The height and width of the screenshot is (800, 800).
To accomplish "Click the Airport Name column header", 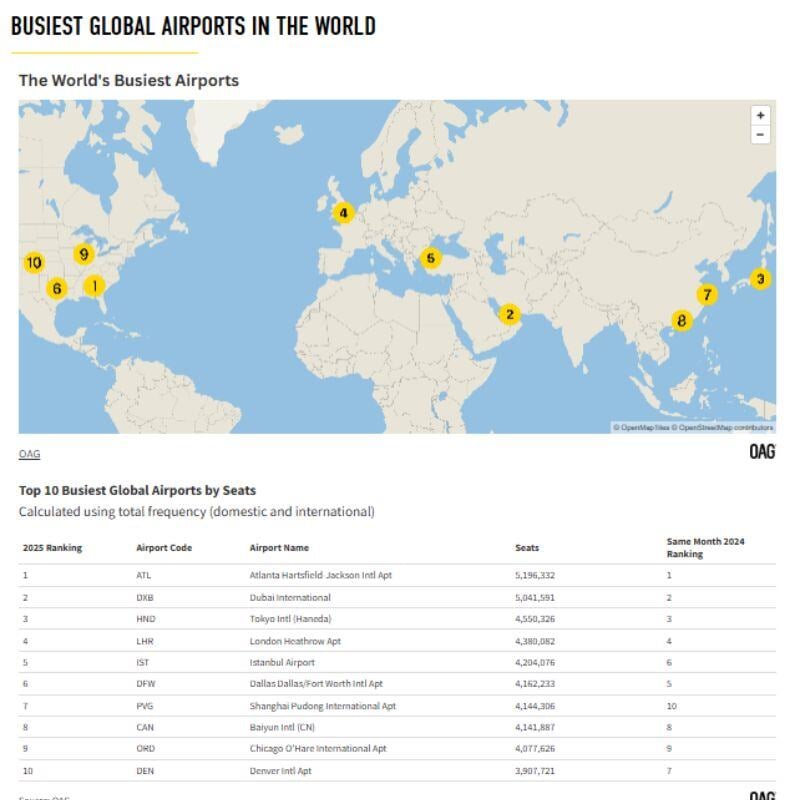I will pyautogui.click(x=279, y=548).
